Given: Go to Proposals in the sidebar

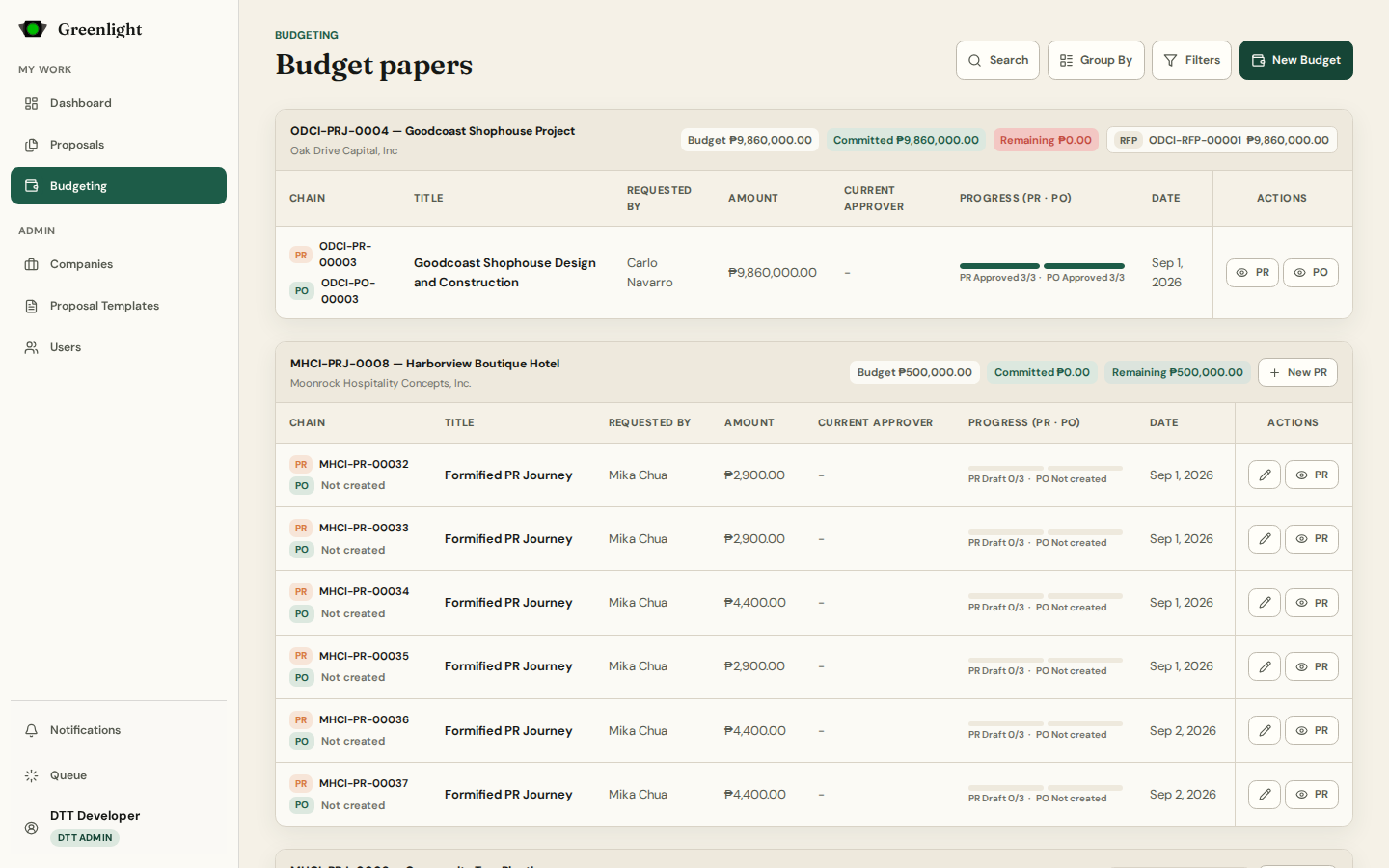Looking at the screenshot, I should pyautogui.click(x=119, y=145).
